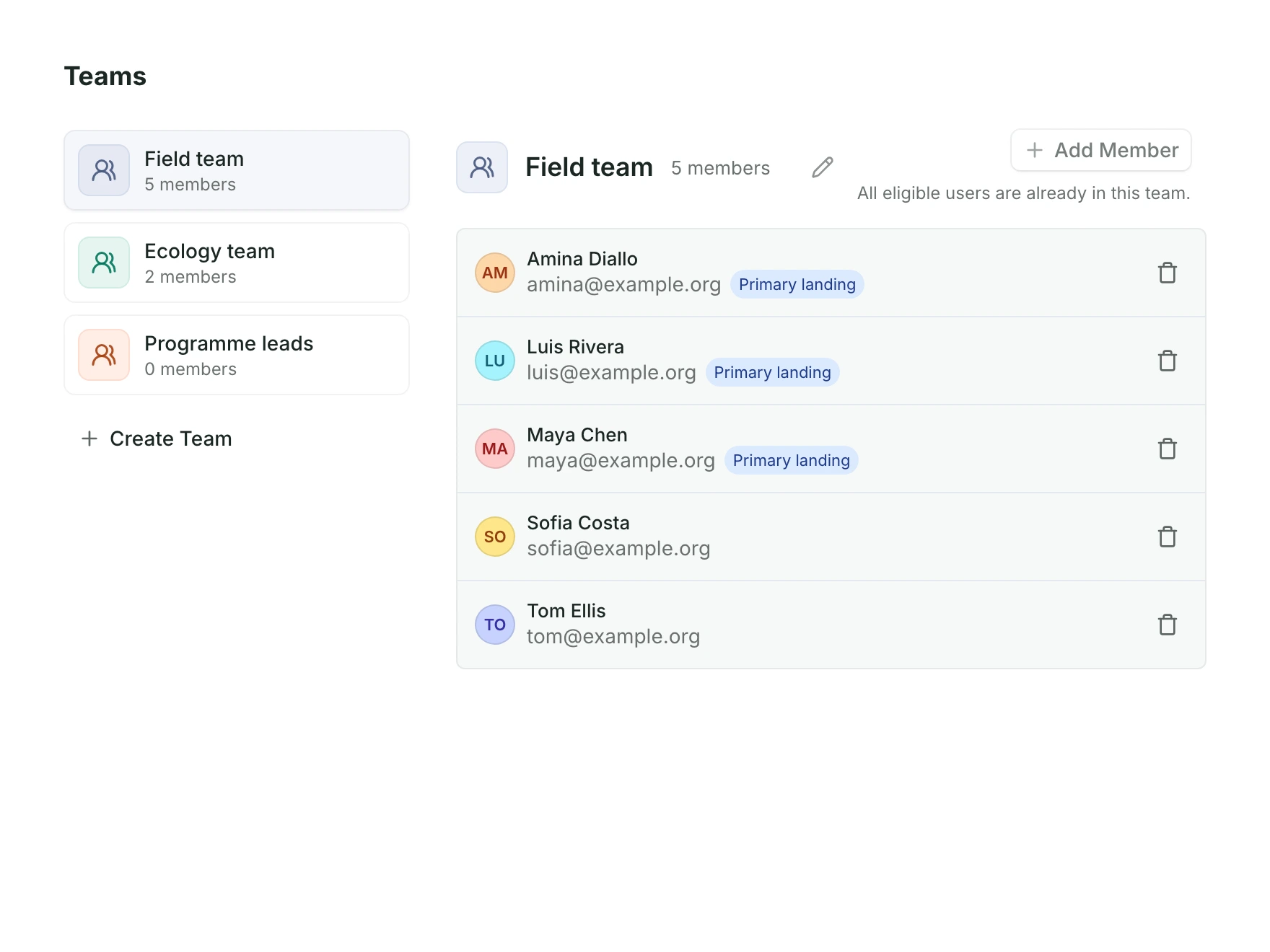
Task: Select the Field team card
Action: [x=237, y=170]
